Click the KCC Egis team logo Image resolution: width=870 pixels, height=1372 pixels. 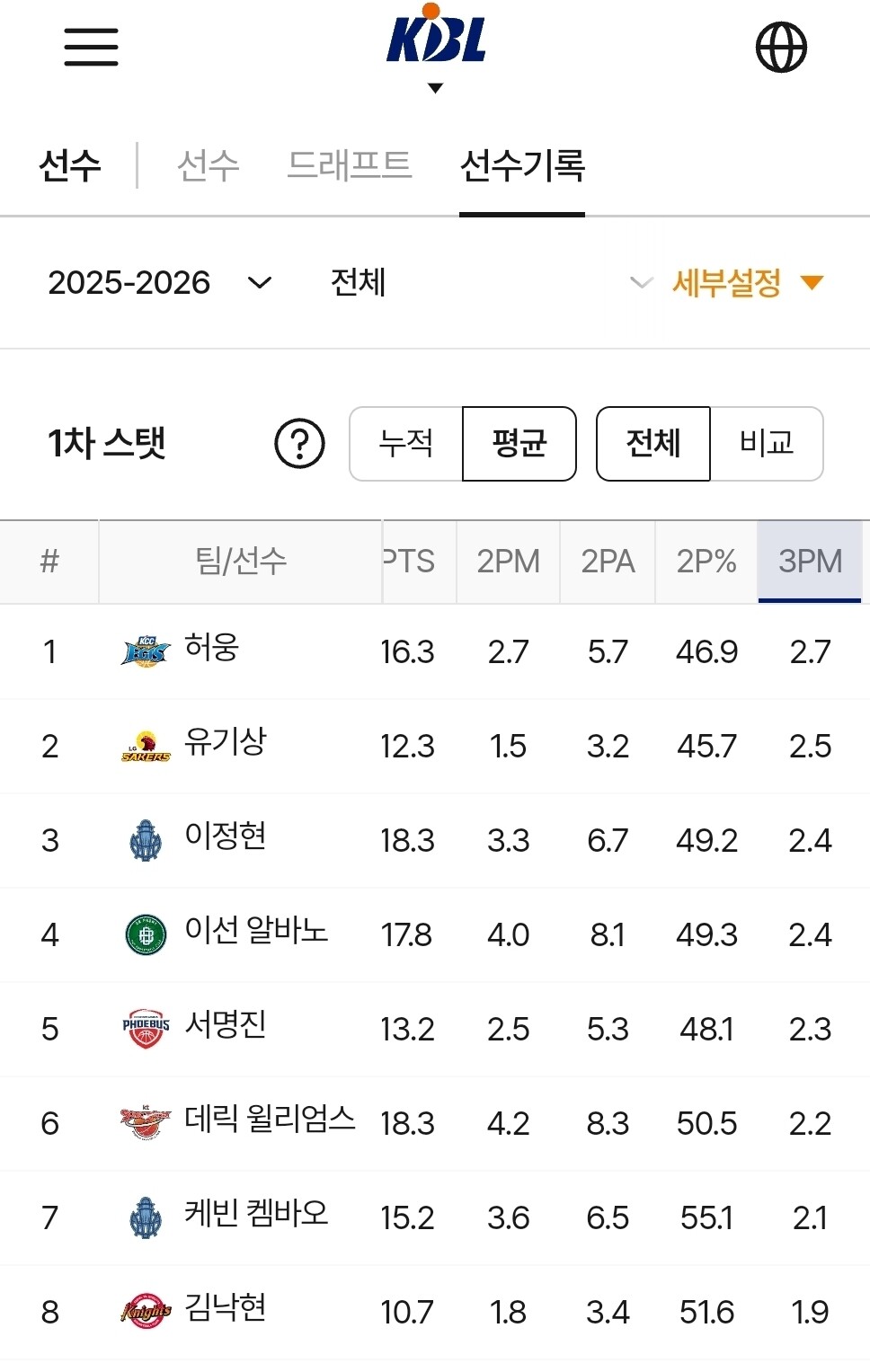click(x=146, y=651)
